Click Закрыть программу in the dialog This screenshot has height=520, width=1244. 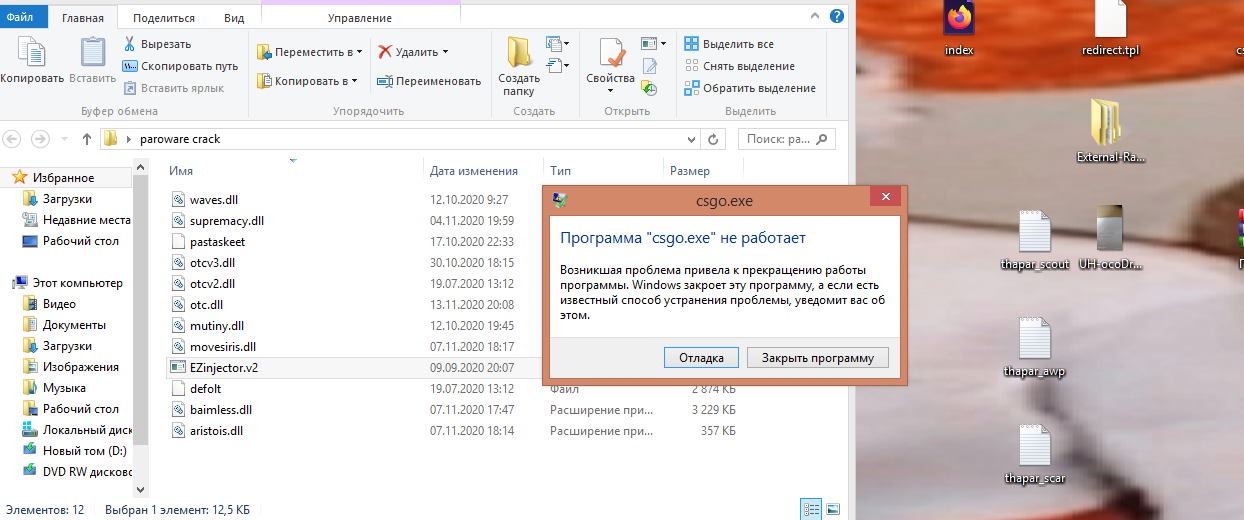point(818,358)
